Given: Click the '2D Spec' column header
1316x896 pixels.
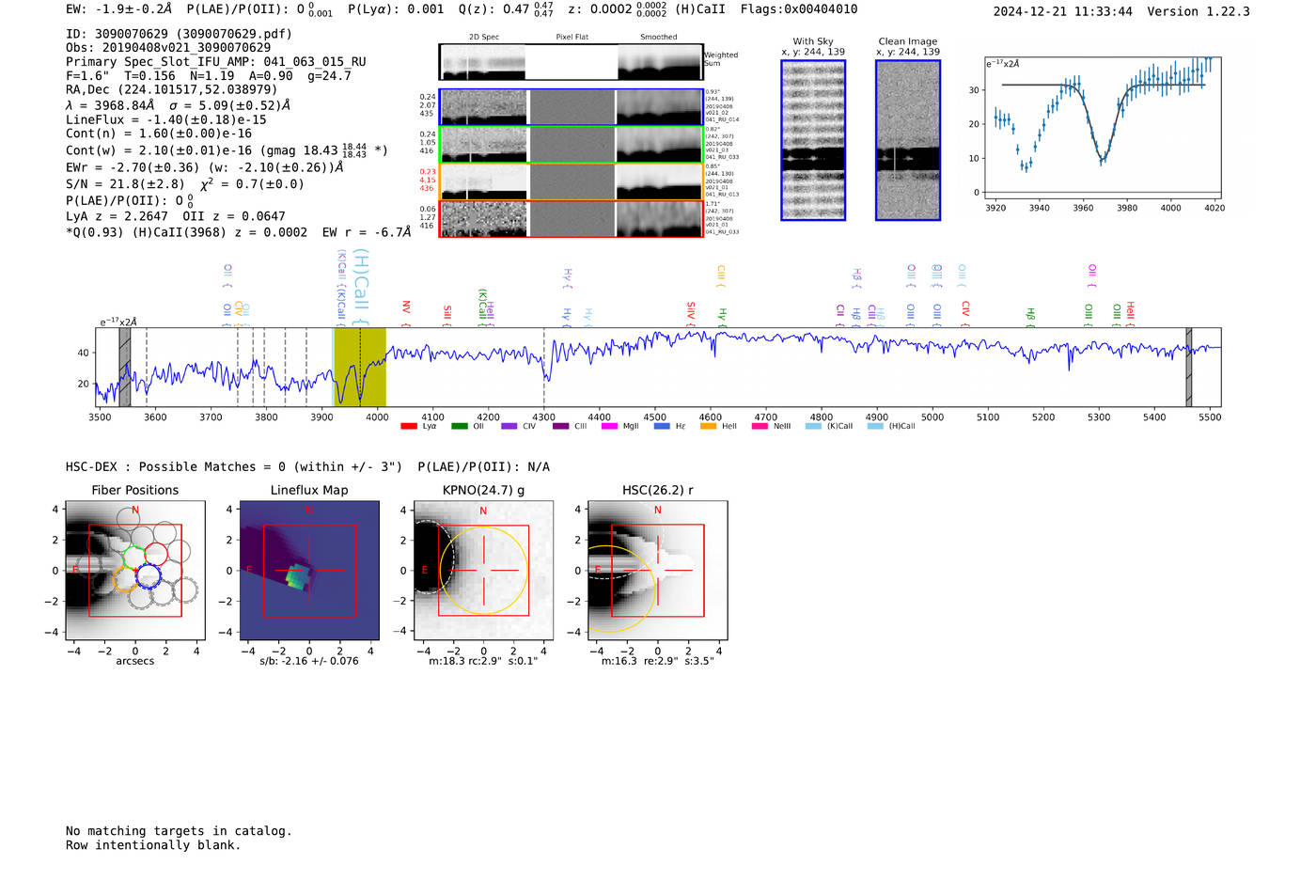Looking at the screenshot, I should (484, 38).
